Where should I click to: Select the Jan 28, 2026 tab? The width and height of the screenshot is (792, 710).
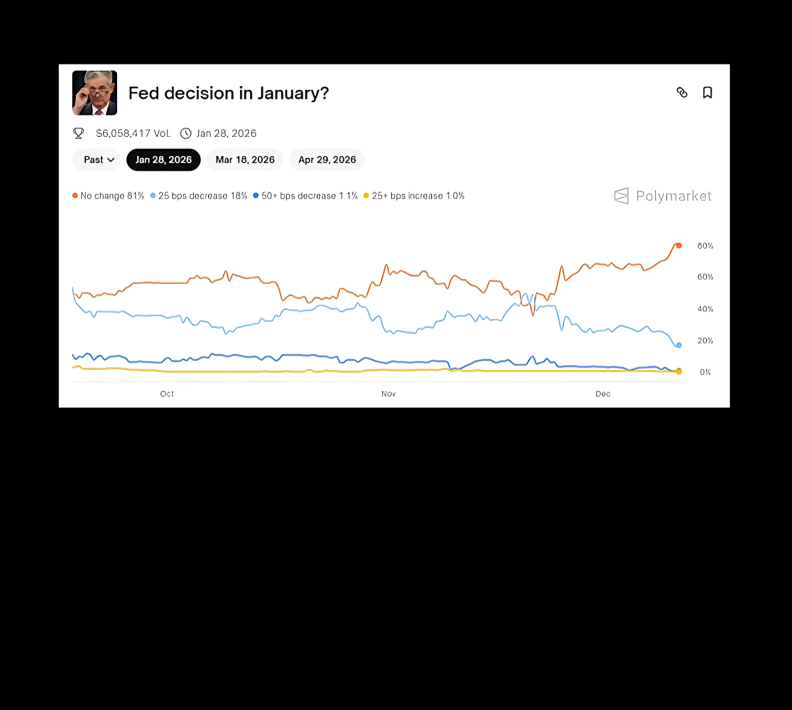163,160
